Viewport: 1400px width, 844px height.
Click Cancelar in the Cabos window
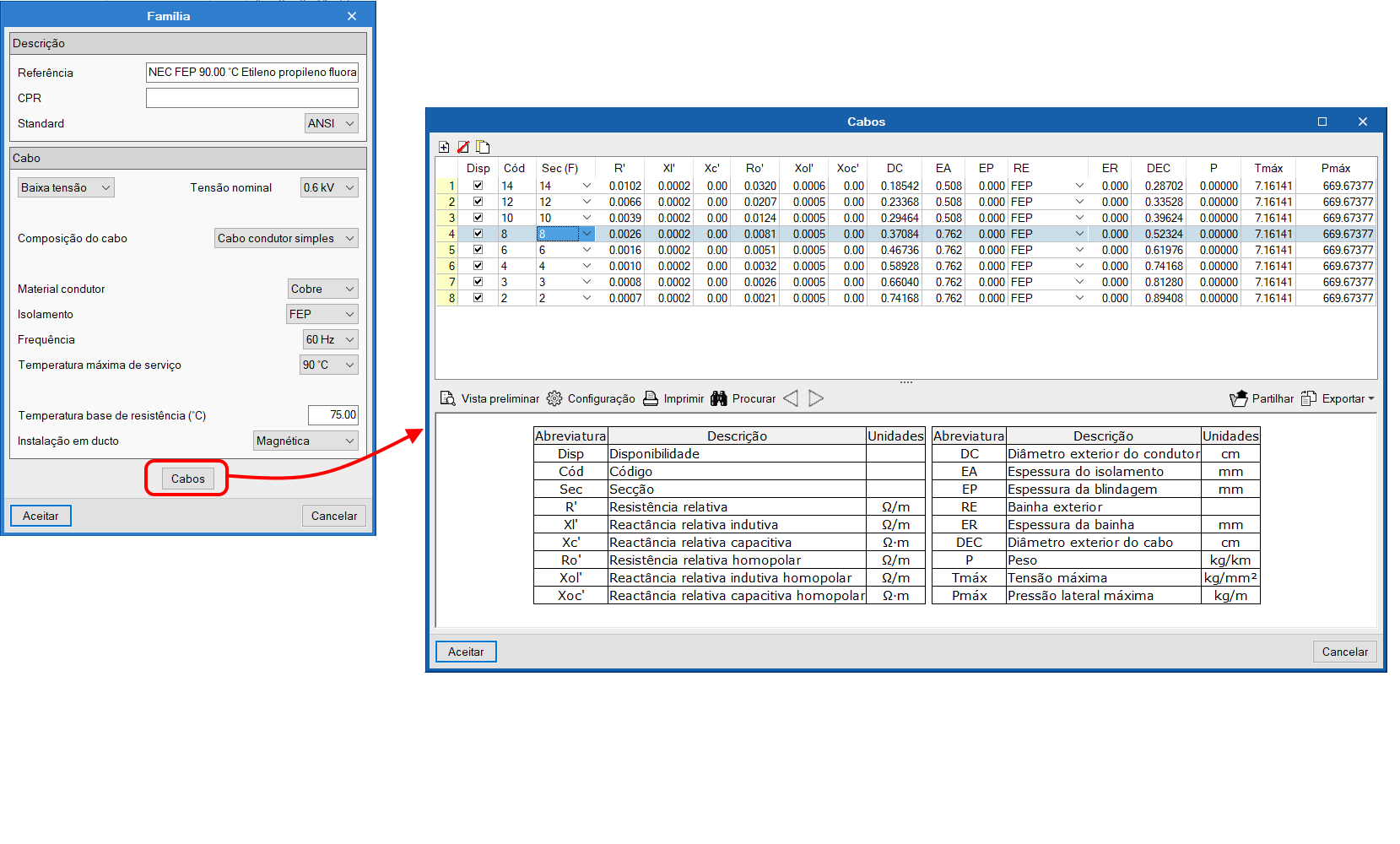(x=1345, y=652)
